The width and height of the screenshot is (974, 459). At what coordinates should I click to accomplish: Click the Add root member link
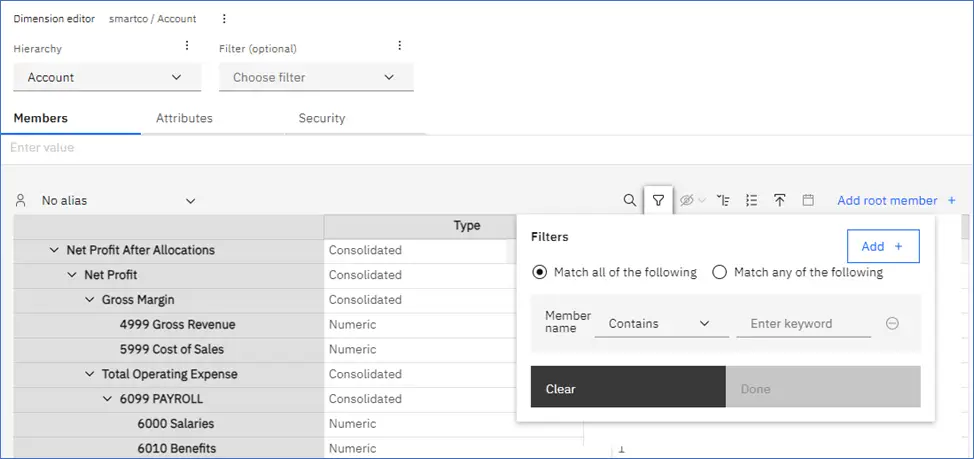pyautogui.click(x=887, y=201)
